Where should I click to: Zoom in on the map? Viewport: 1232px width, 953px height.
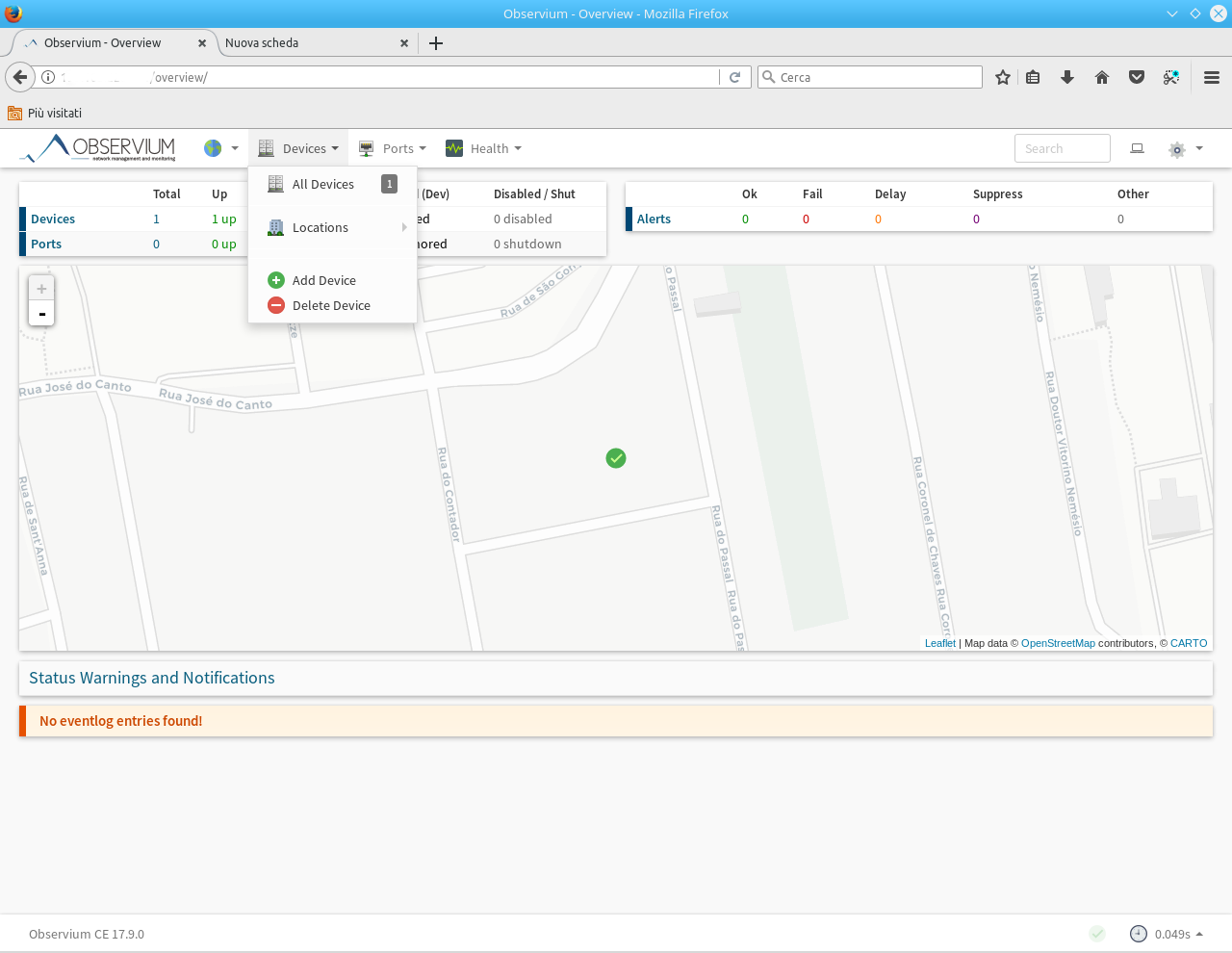coord(41,288)
